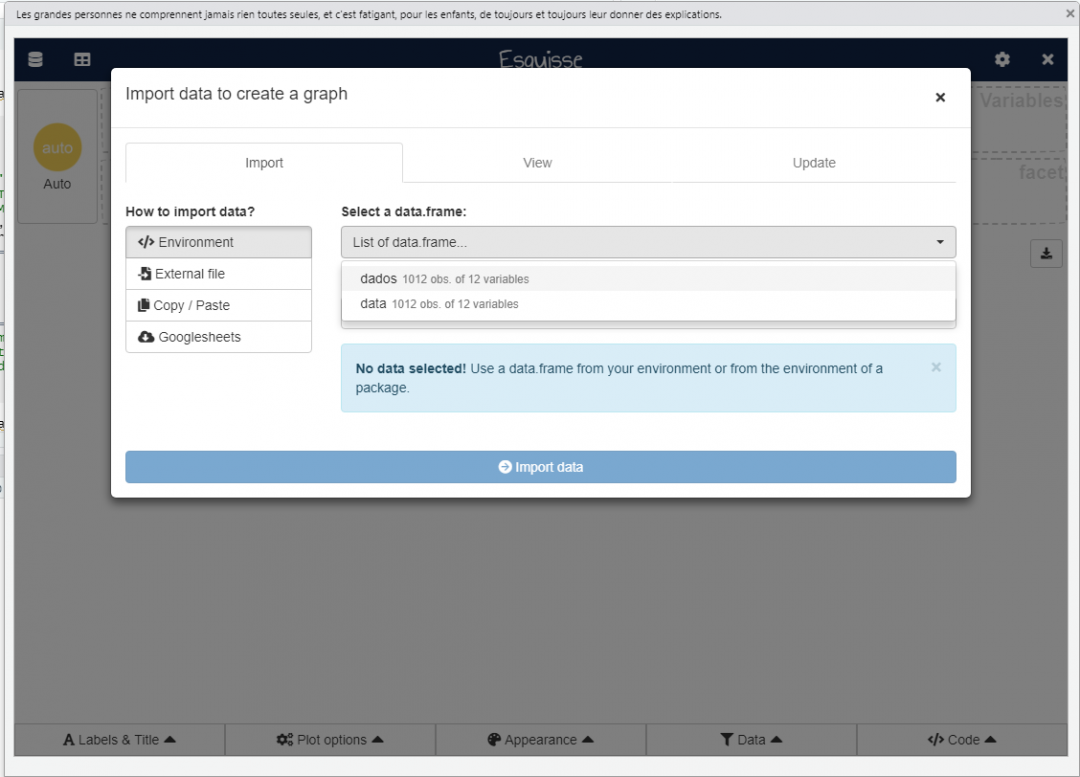Screen dimensions: 1080x777
Task: Select the 'data' data.frame option
Action: point(648,304)
